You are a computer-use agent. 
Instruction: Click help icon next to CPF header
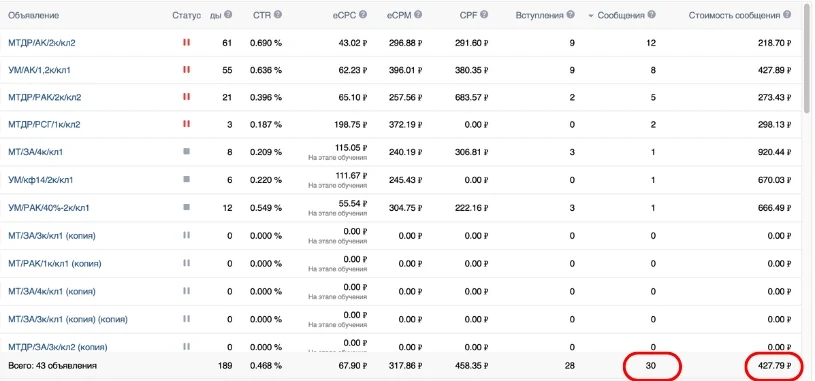click(x=484, y=15)
